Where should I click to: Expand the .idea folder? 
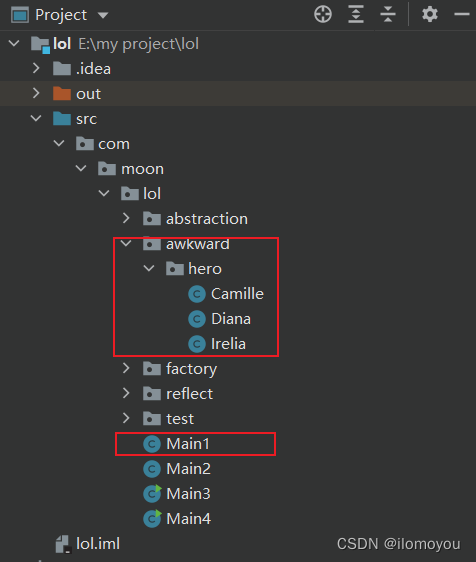coord(36,68)
